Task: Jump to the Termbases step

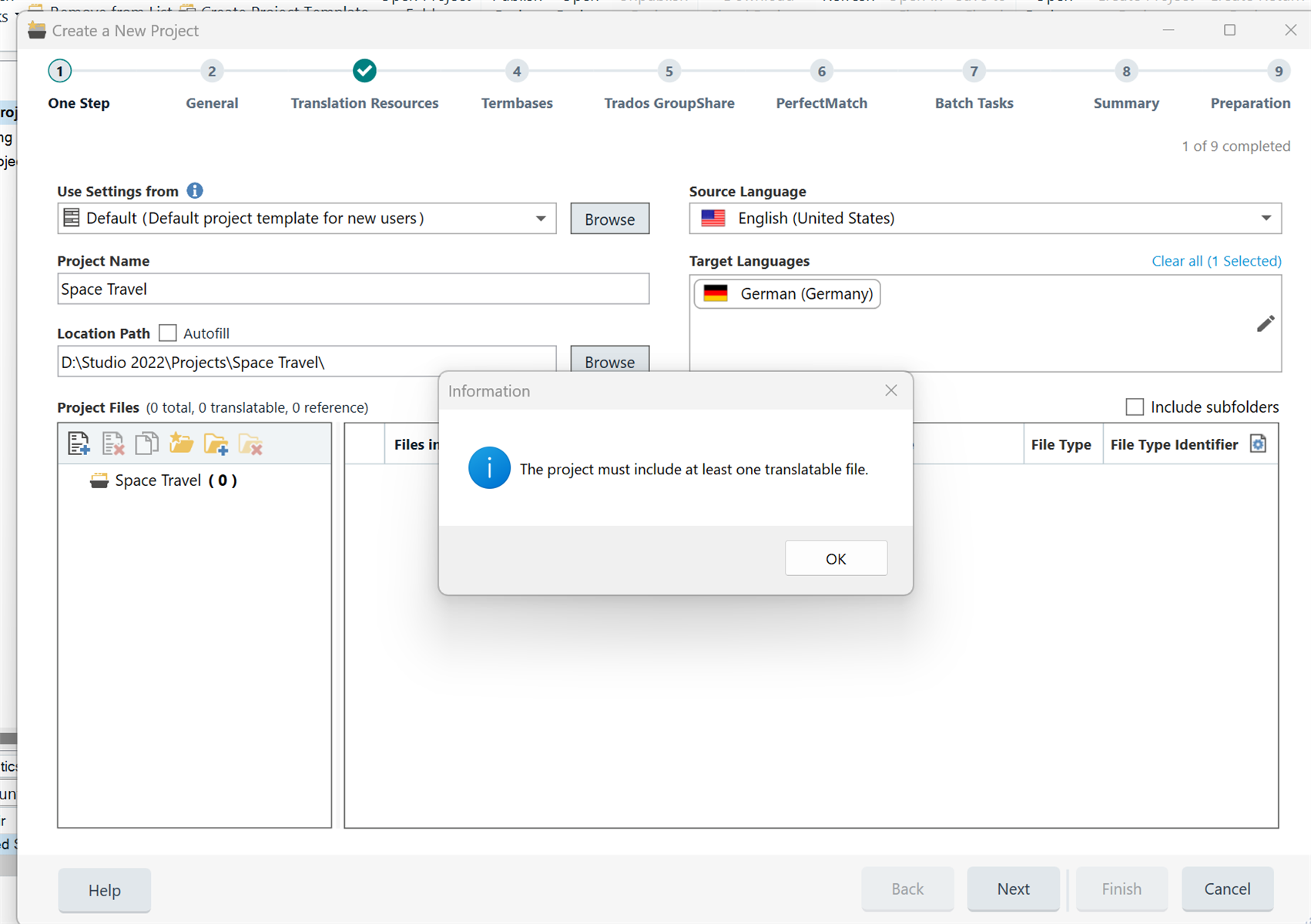Action: 517,85
